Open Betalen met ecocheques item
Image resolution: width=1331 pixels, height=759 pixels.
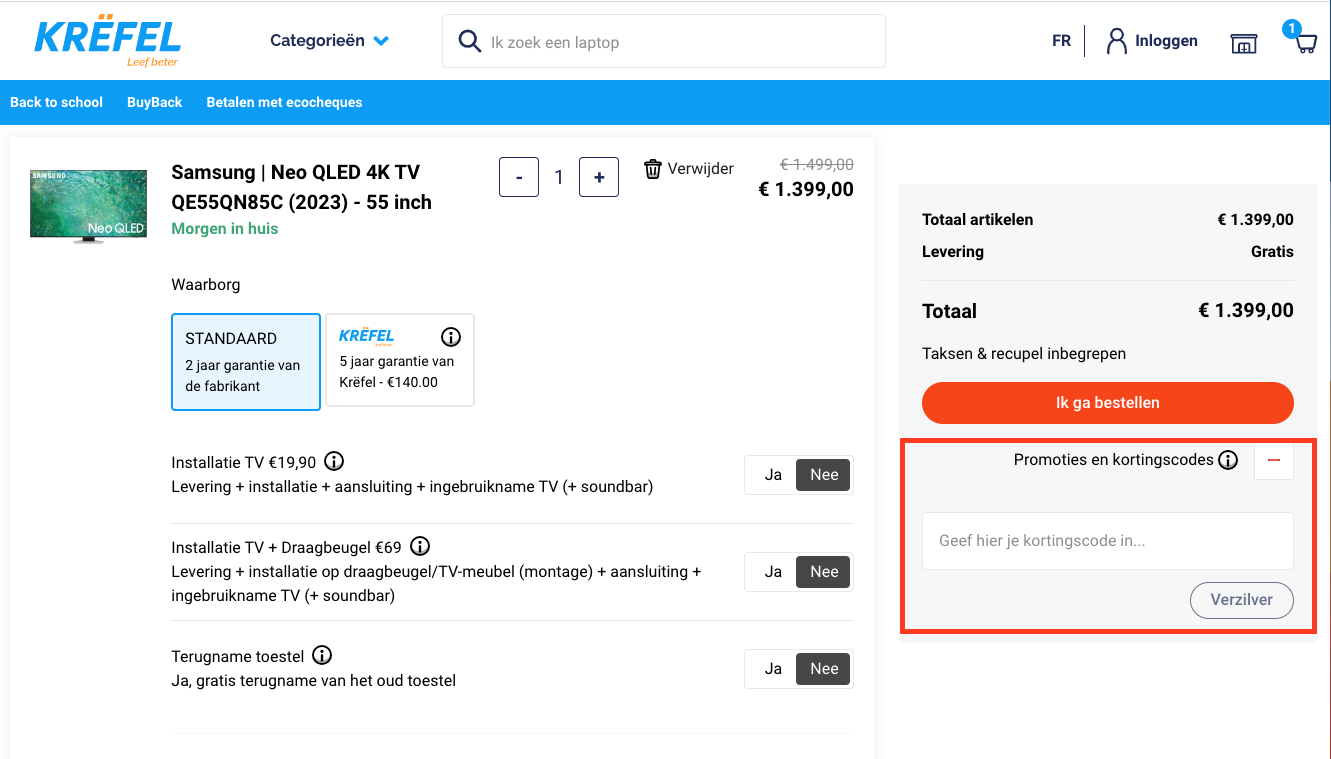pos(284,102)
